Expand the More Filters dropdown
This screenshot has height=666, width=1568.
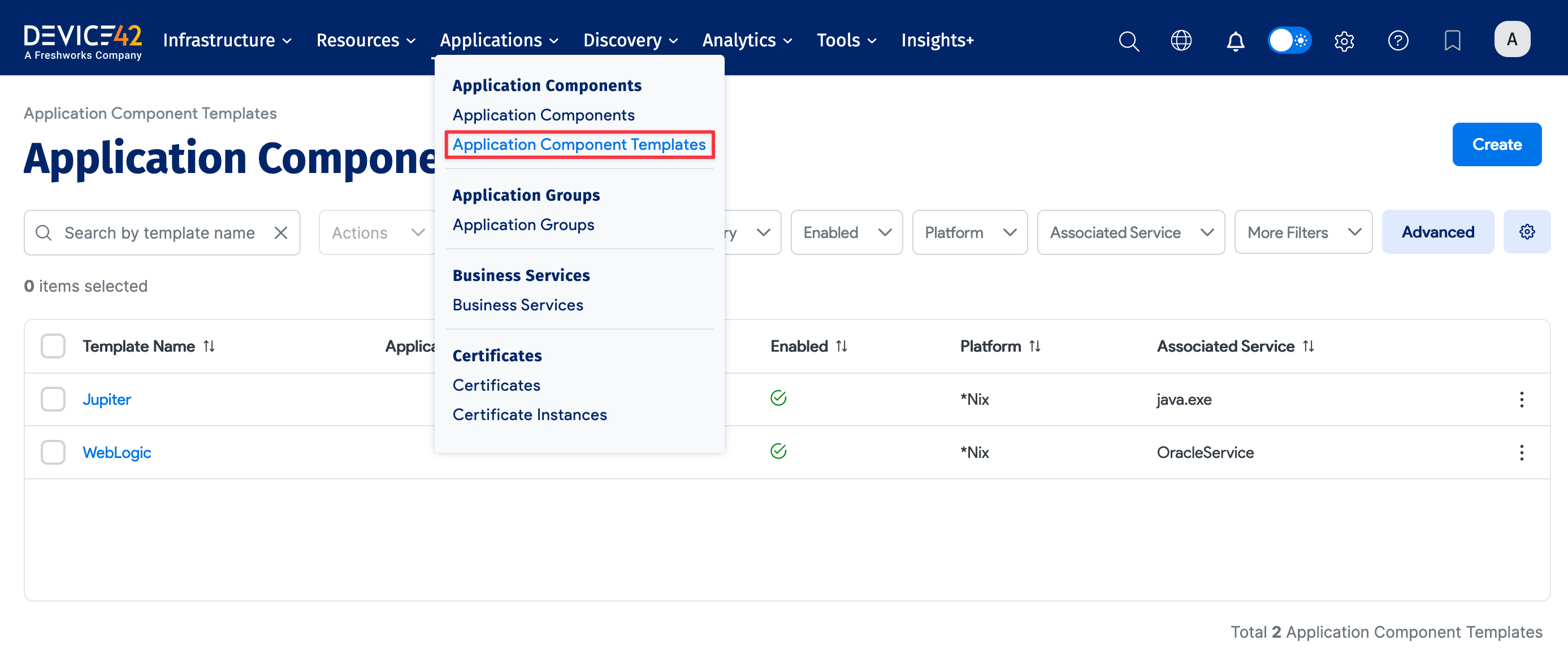1302,232
